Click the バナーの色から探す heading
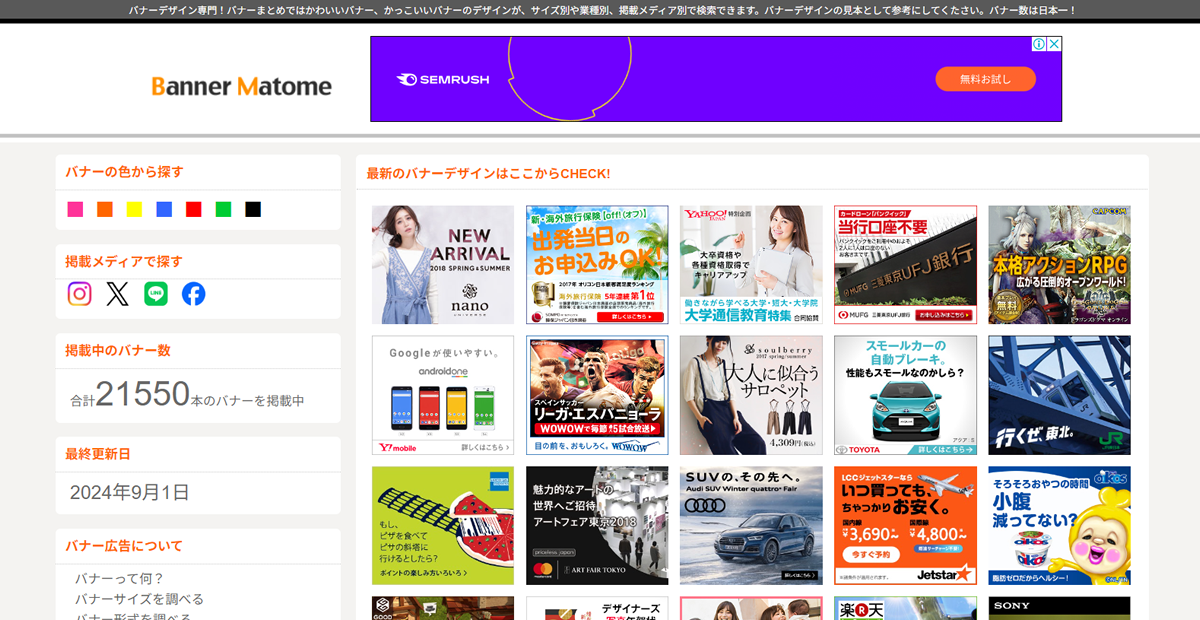This screenshot has height=620, width=1200. pos(124,171)
